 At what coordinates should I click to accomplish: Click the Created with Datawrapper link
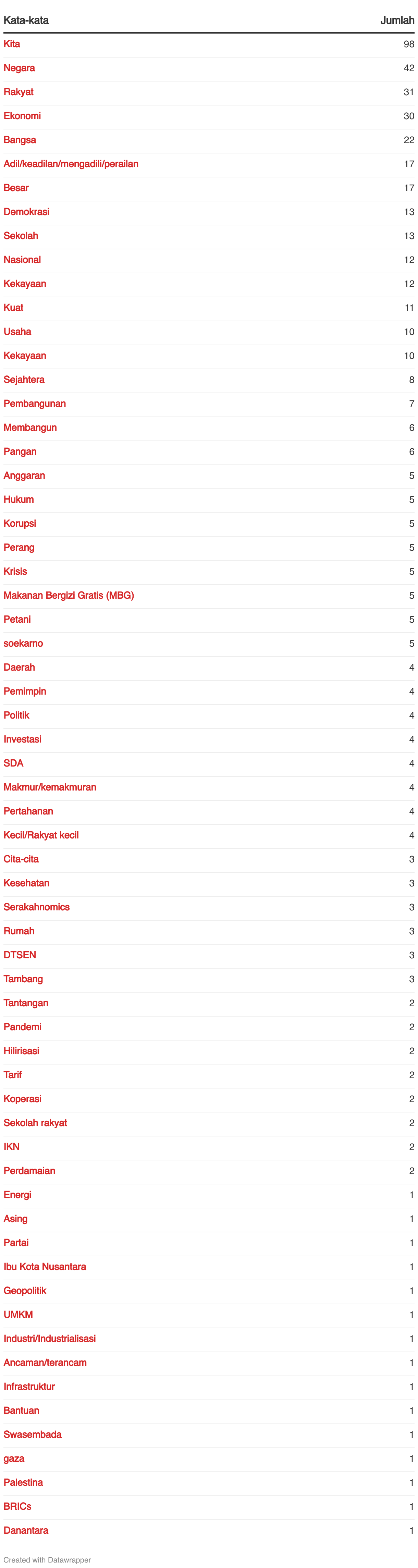[47, 1559]
